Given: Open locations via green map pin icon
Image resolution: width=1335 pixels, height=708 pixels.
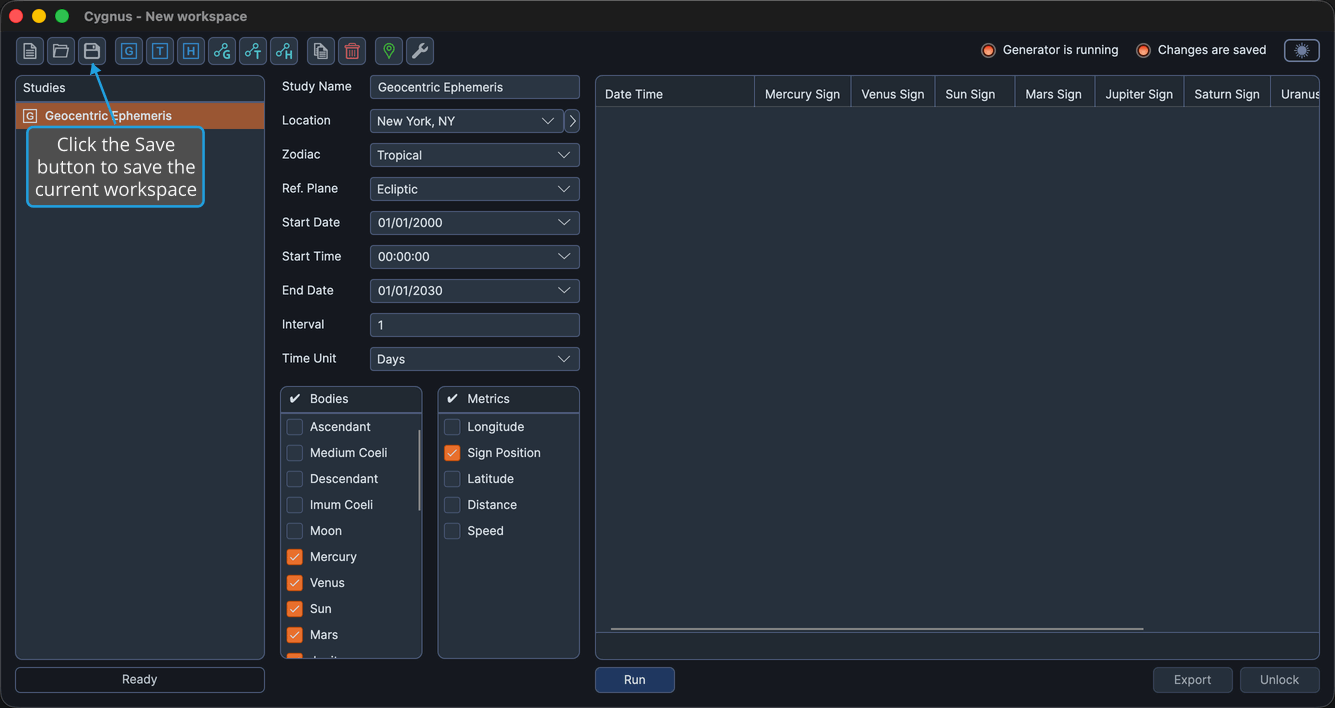Looking at the screenshot, I should tap(389, 51).
